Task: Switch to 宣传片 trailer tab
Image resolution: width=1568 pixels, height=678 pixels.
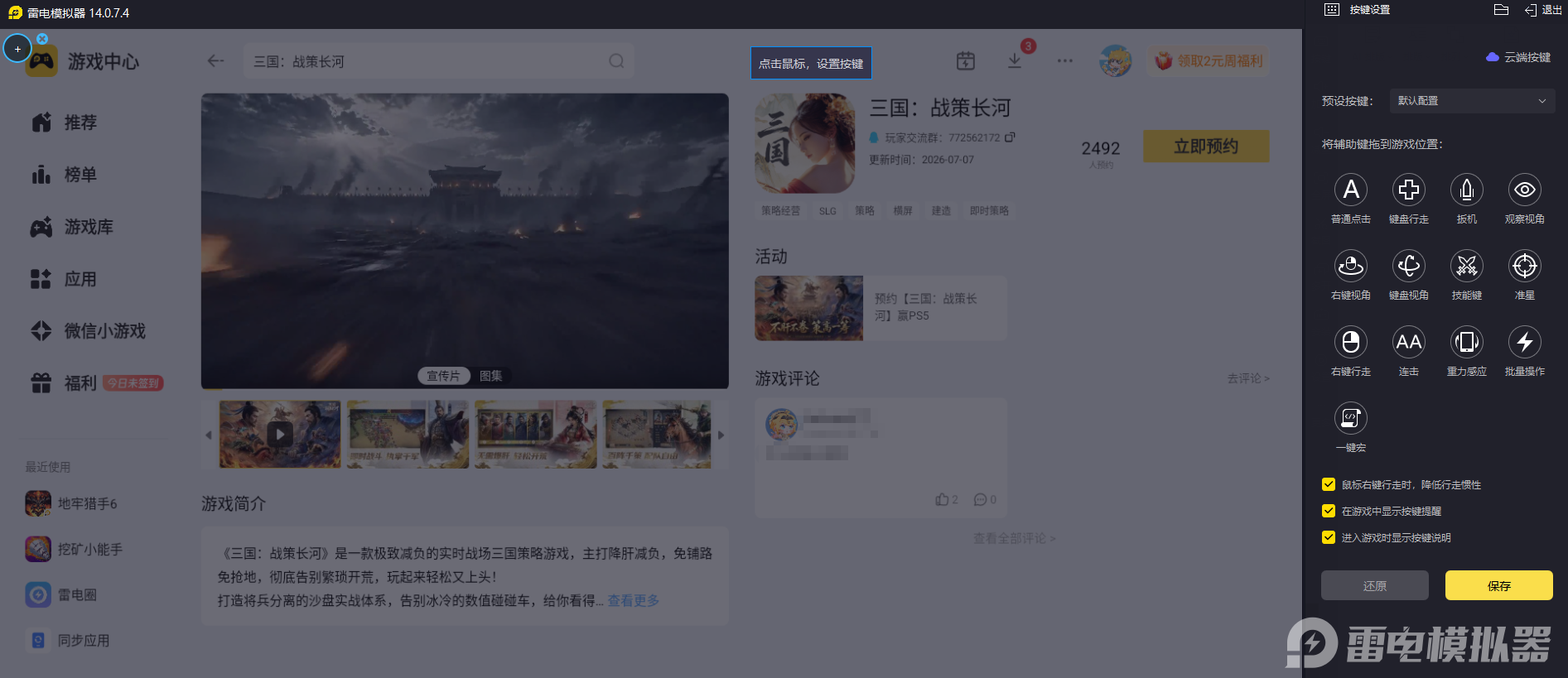Action: [x=443, y=376]
